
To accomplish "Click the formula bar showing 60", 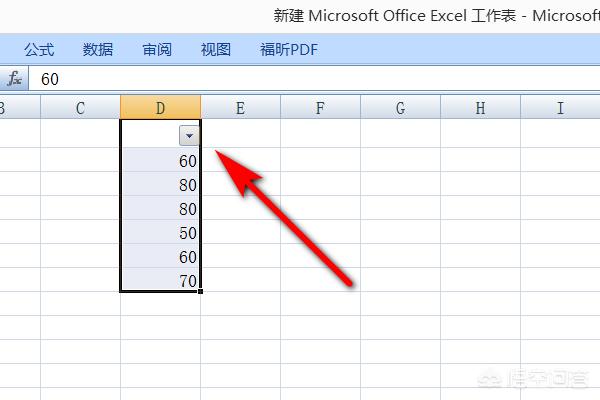I will [300, 78].
